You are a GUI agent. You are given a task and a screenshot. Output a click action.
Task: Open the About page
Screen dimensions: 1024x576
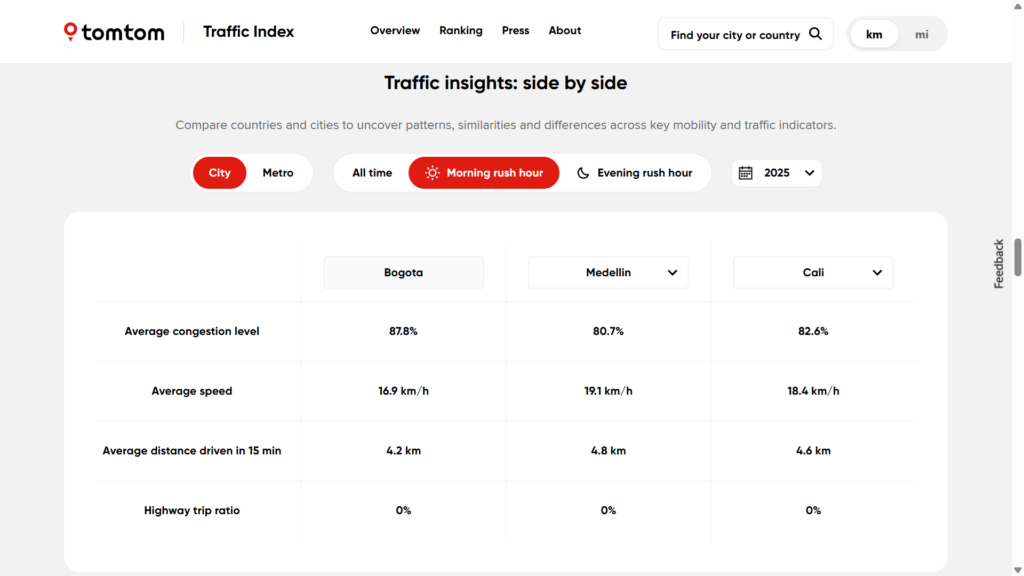(564, 31)
